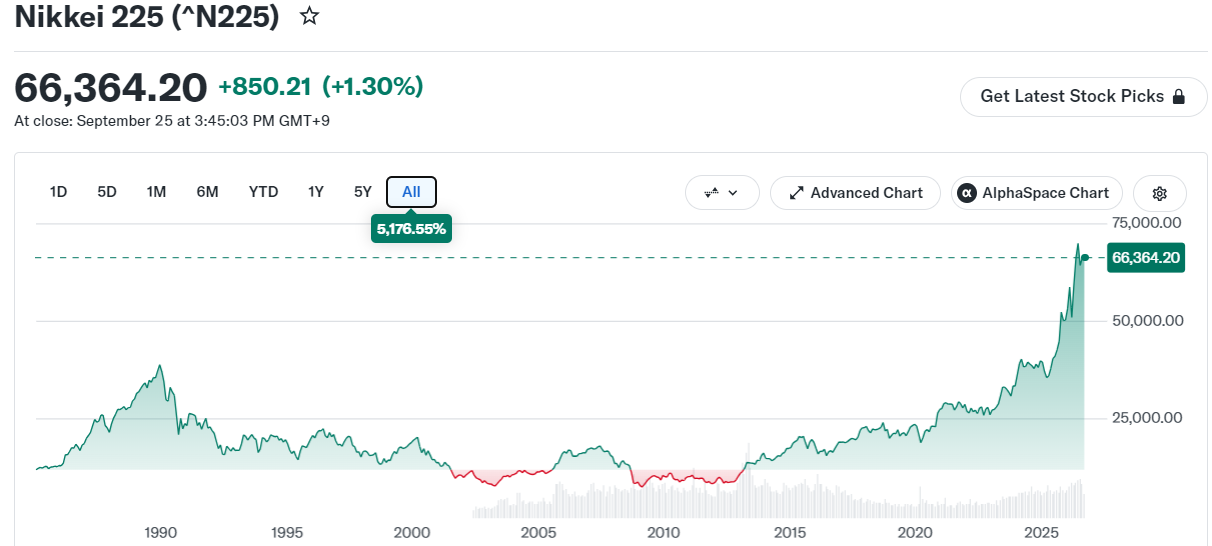This screenshot has height=546, width=1212.
Task: Click the 50,000.00 axis label
Action: click(x=1148, y=321)
